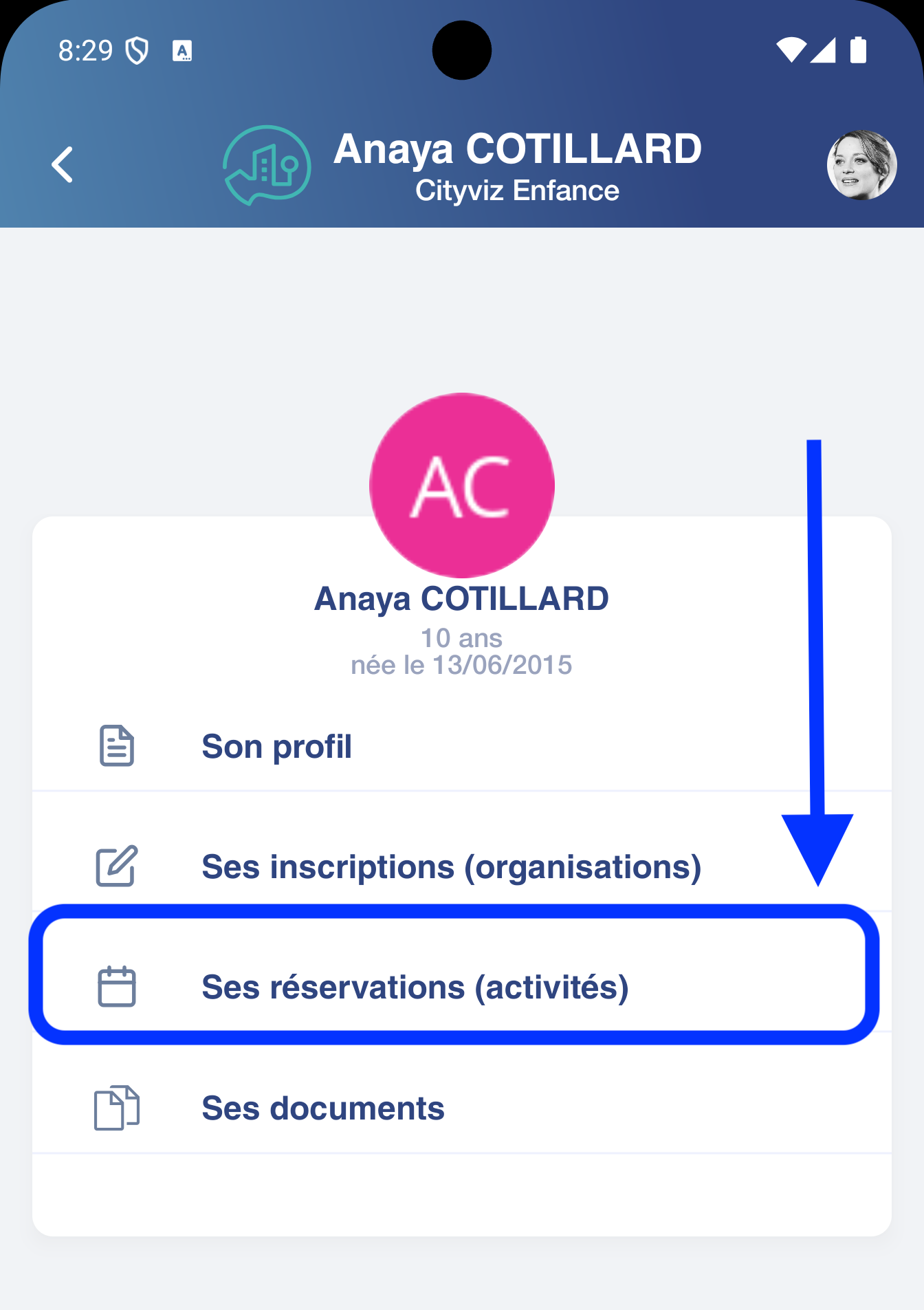Image resolution: width=924 pixels, height=1310 pixels.
Task: Tap the battery status icon
Action: (x=858, y=50)
